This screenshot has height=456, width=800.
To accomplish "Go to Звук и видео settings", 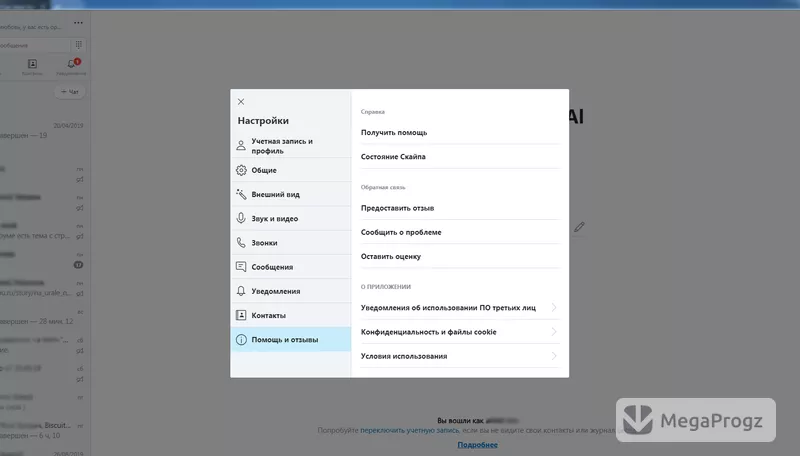I will point(291,218).
